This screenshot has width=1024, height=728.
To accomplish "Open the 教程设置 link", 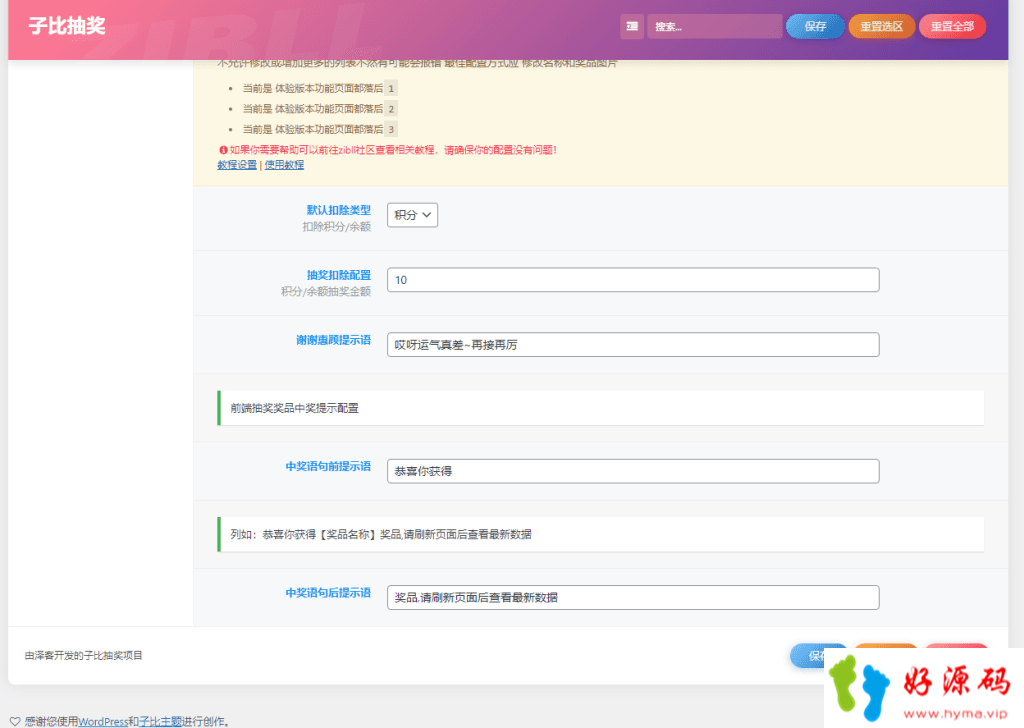I will click(237, 165).
